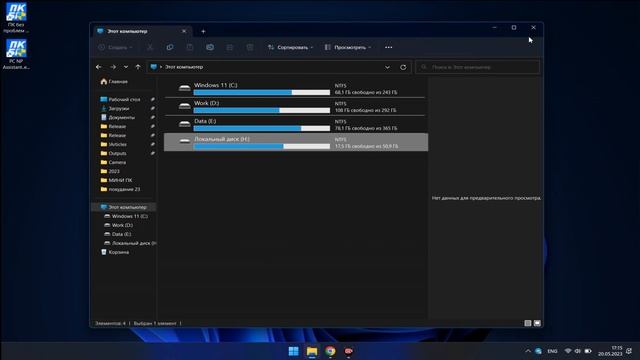Image resolution: width=640 pixels, height=360 pixels.
Task: Show hidden tray icons chevron
Action: pos(528,351)
